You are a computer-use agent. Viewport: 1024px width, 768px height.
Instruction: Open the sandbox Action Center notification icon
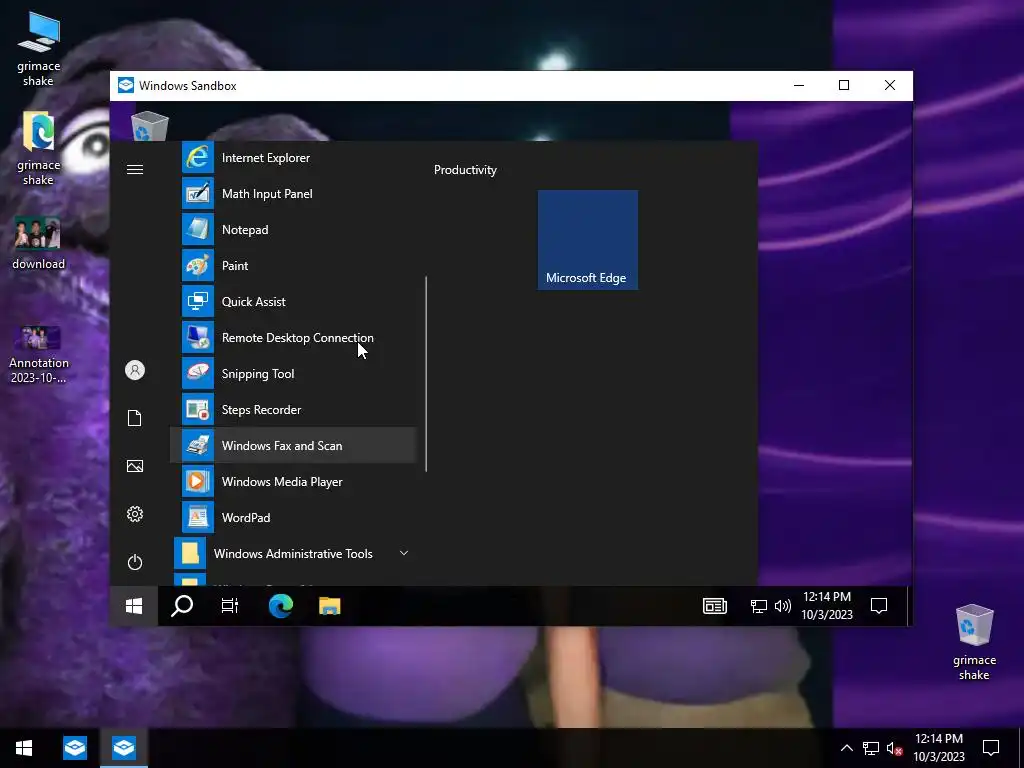point(879,606)
